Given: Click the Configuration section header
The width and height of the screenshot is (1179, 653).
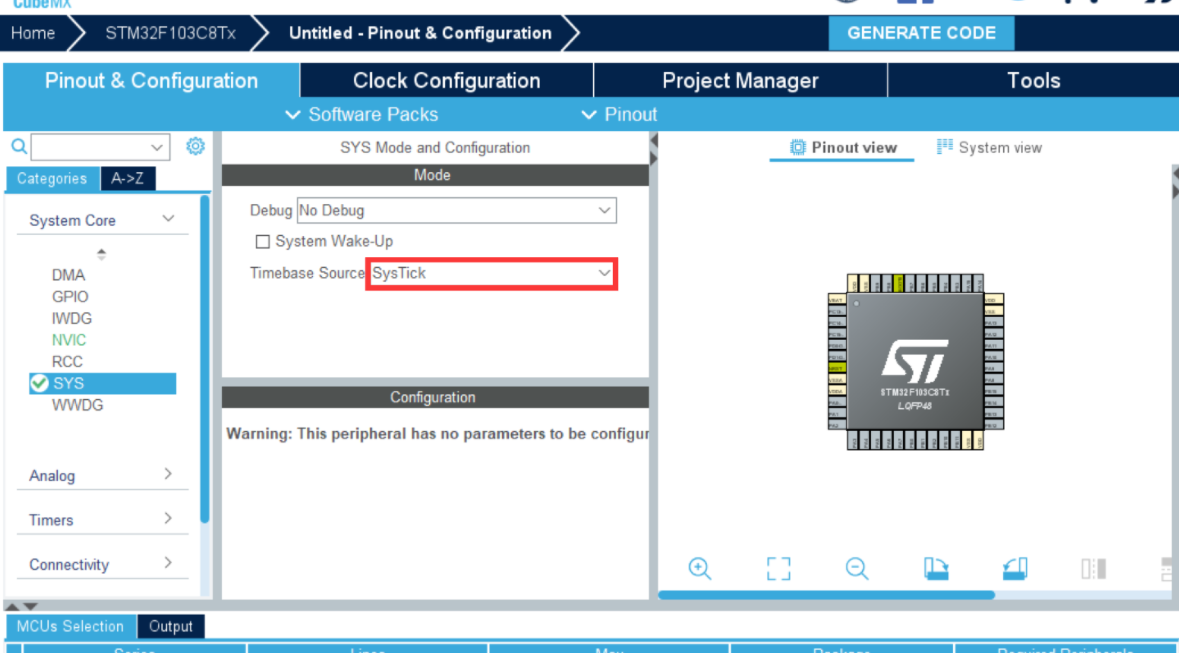Looking at the screenshot, I should 435,397.
